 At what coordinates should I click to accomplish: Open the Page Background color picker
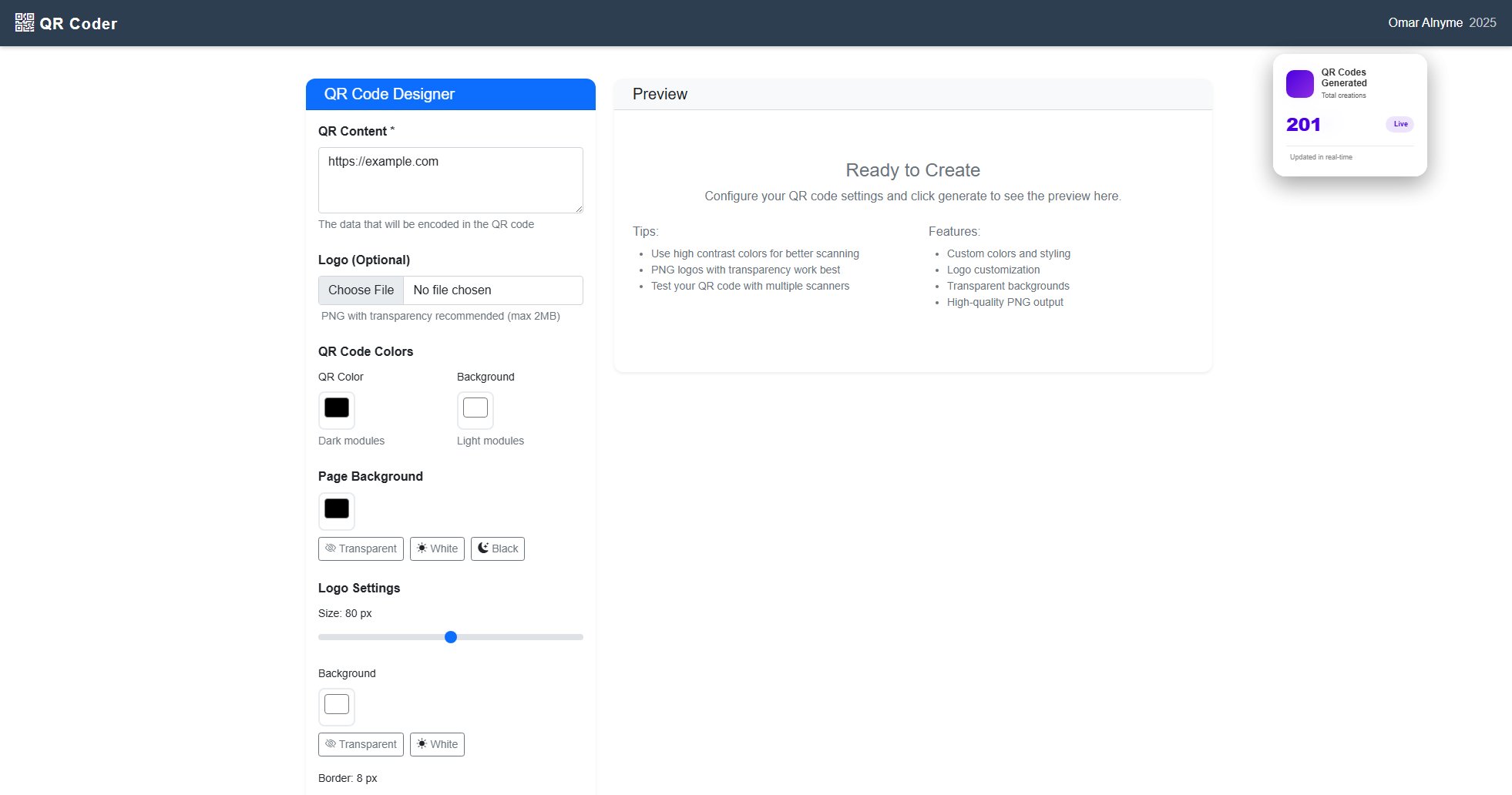coord(337,509)
